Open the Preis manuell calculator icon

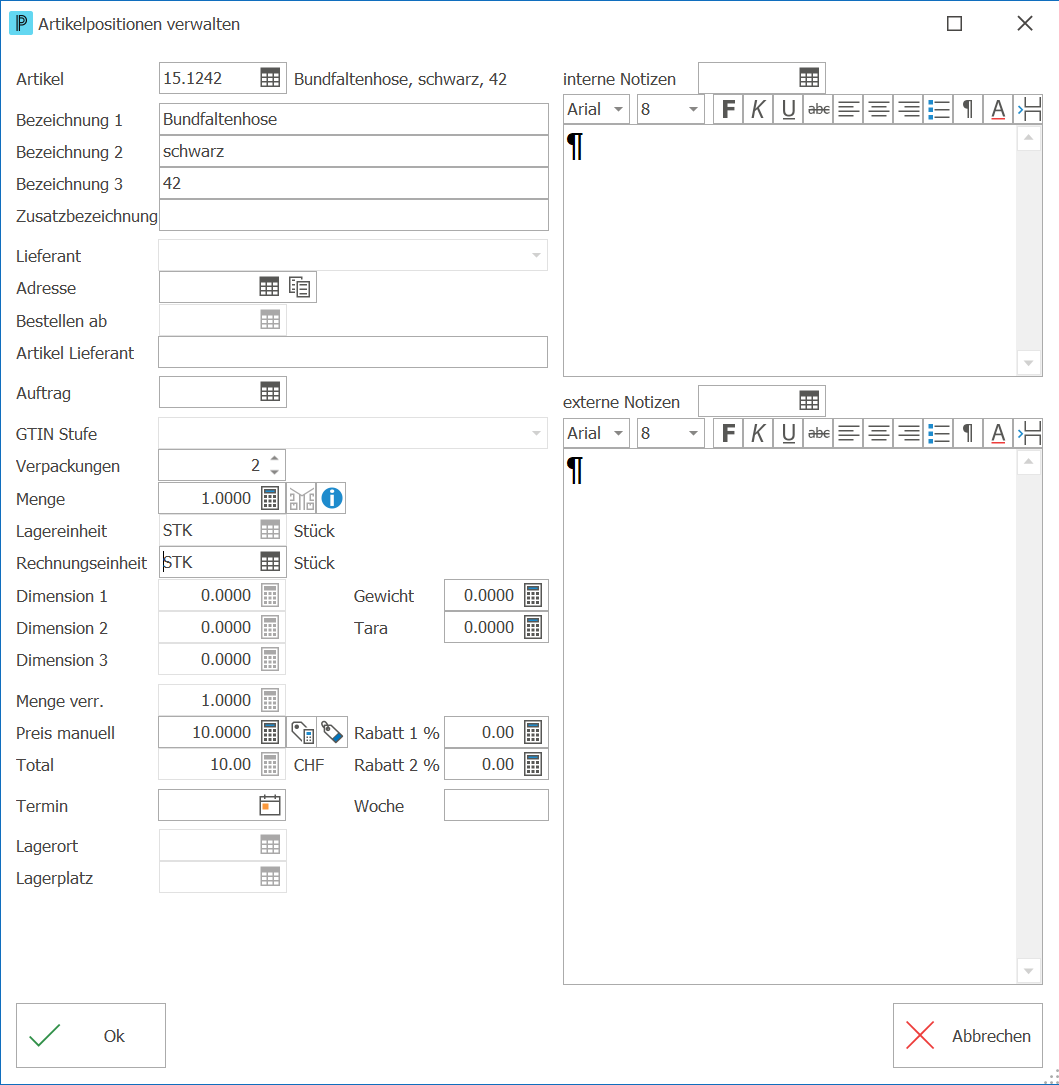270,732
